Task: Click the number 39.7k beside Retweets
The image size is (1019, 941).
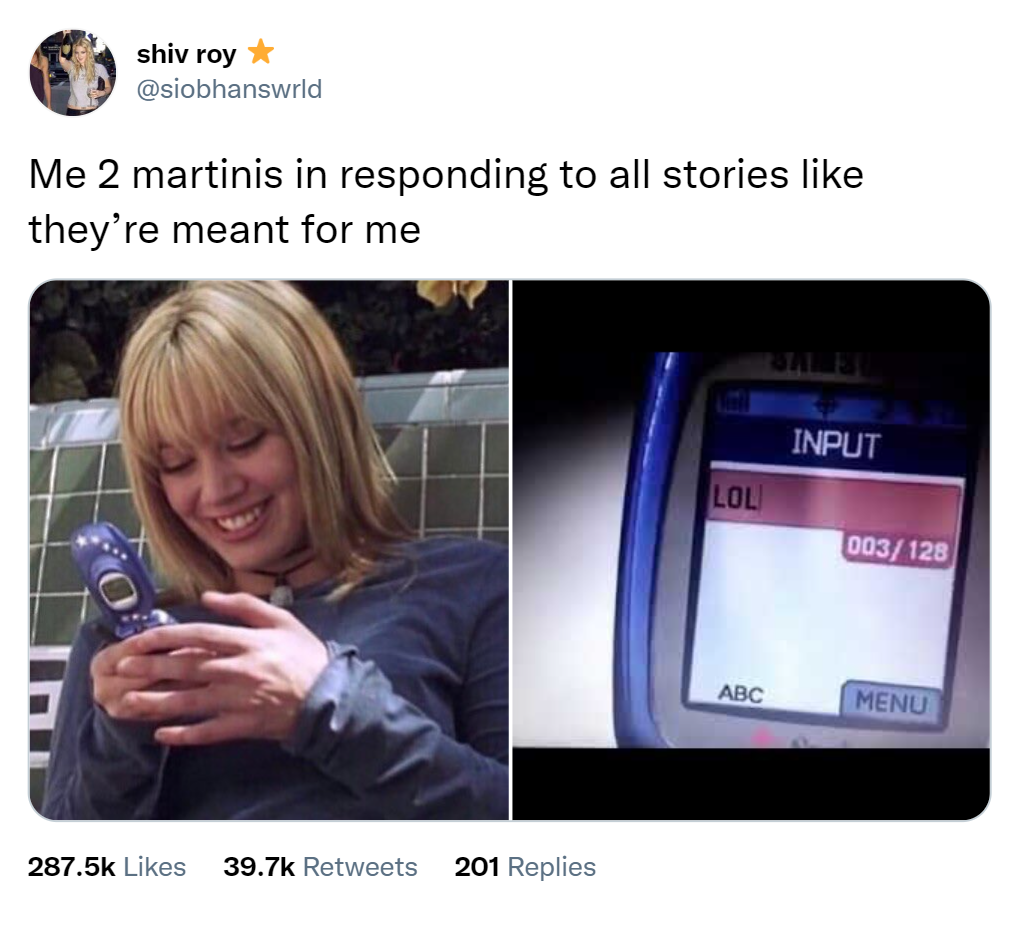Action: point(259,867)
